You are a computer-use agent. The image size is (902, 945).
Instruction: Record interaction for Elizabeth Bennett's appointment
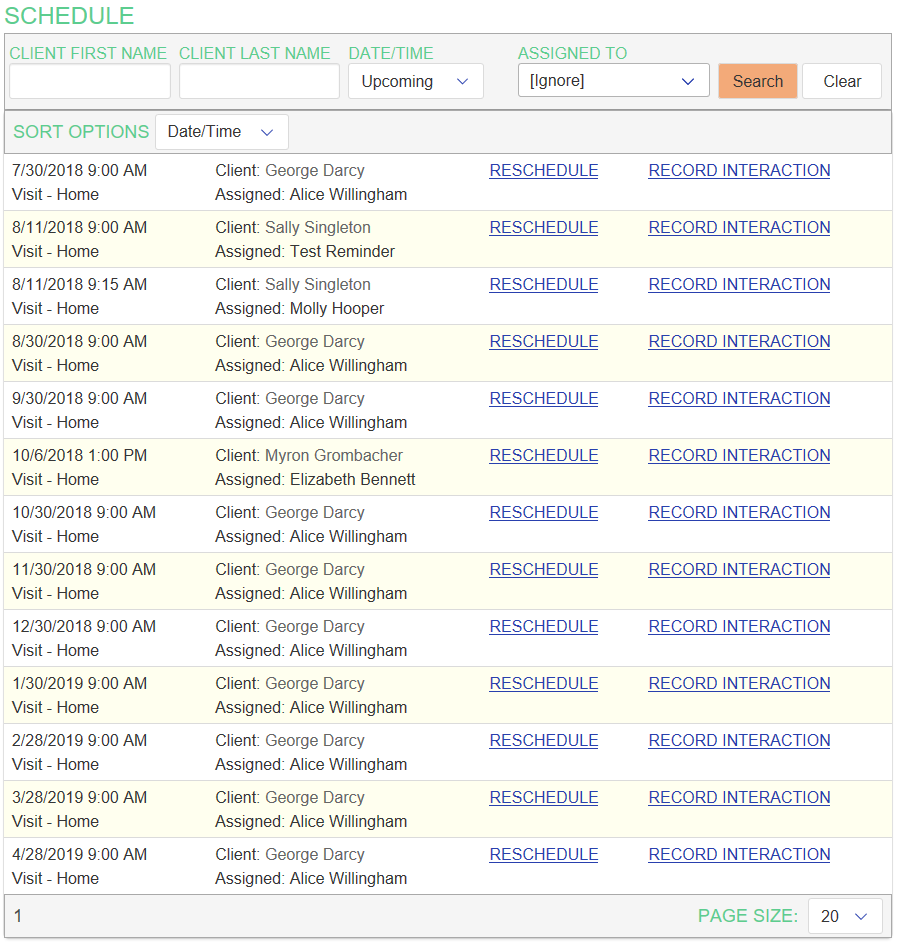pos(739,456)
